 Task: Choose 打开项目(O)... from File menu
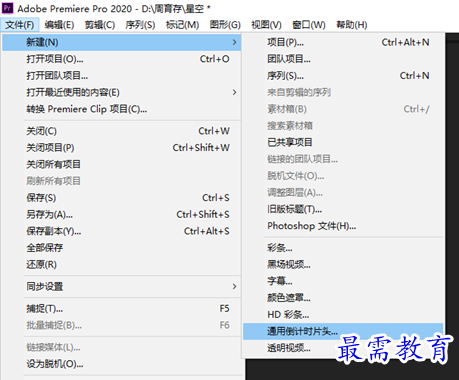point(121,59)
